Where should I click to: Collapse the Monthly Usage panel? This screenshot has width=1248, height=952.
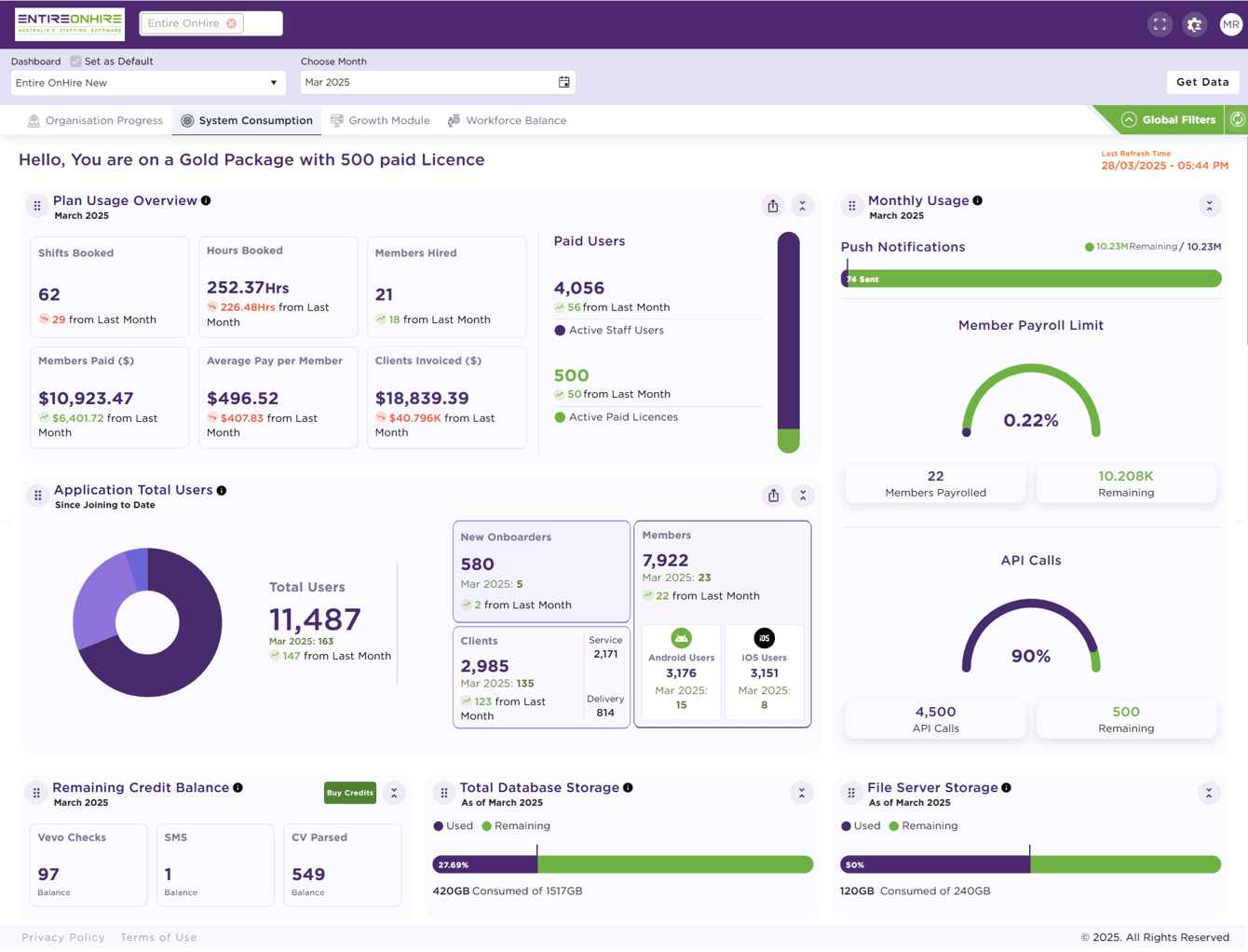pyautogui.click(x=1210, y=206)
